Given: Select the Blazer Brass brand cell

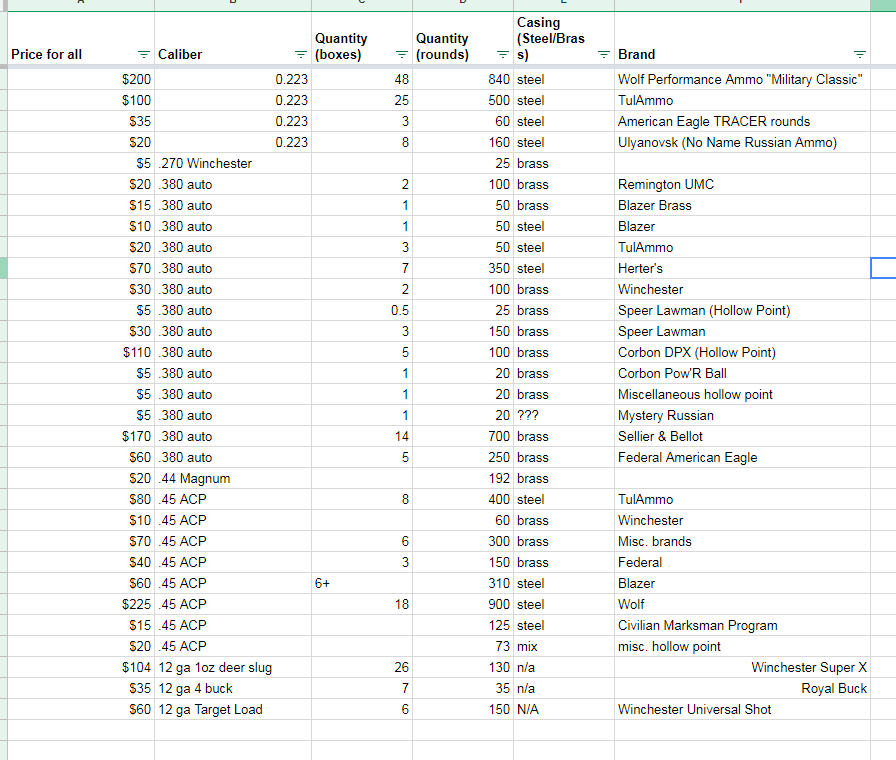Looking at the screenshot, I should point(742,205).
